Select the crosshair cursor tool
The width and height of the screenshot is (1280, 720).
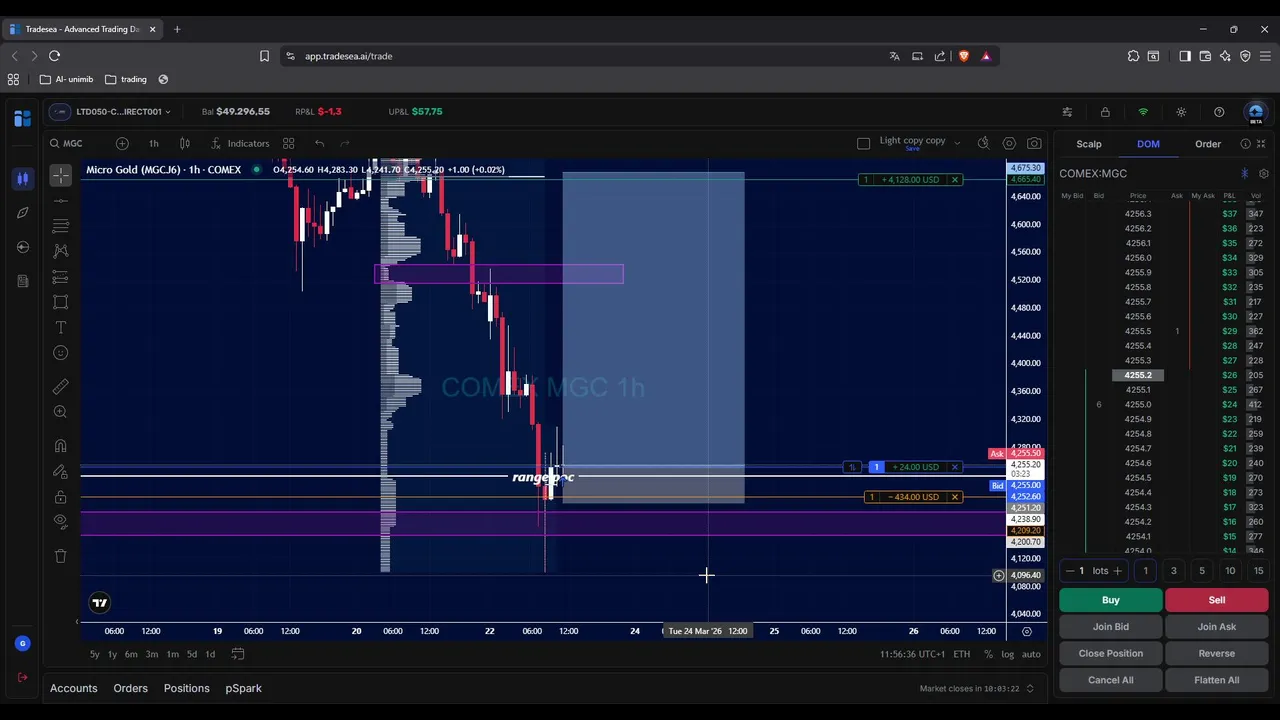click(x=61, y=176)
